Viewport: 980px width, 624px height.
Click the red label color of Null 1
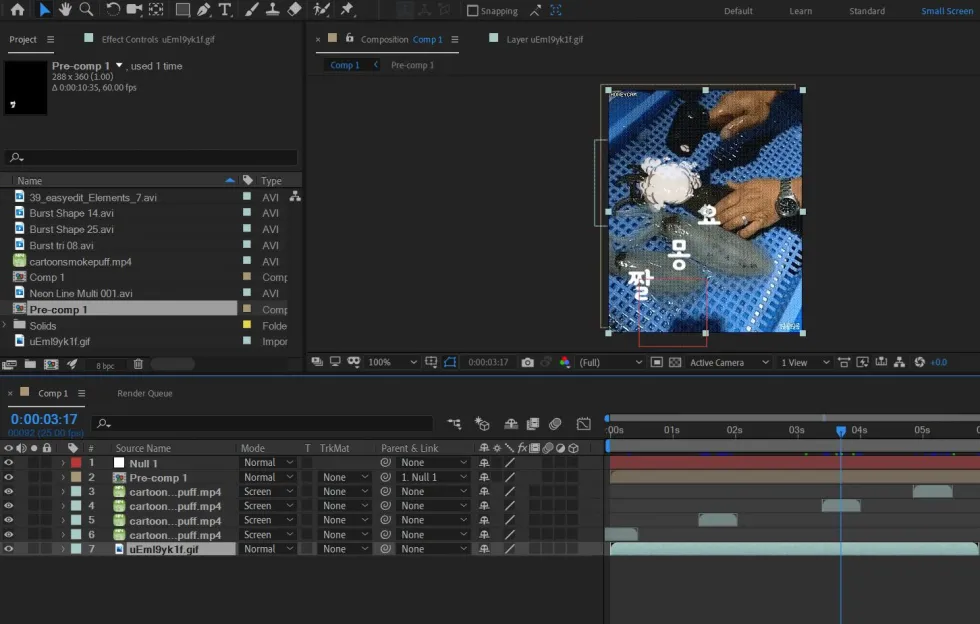tap(76, 463)
